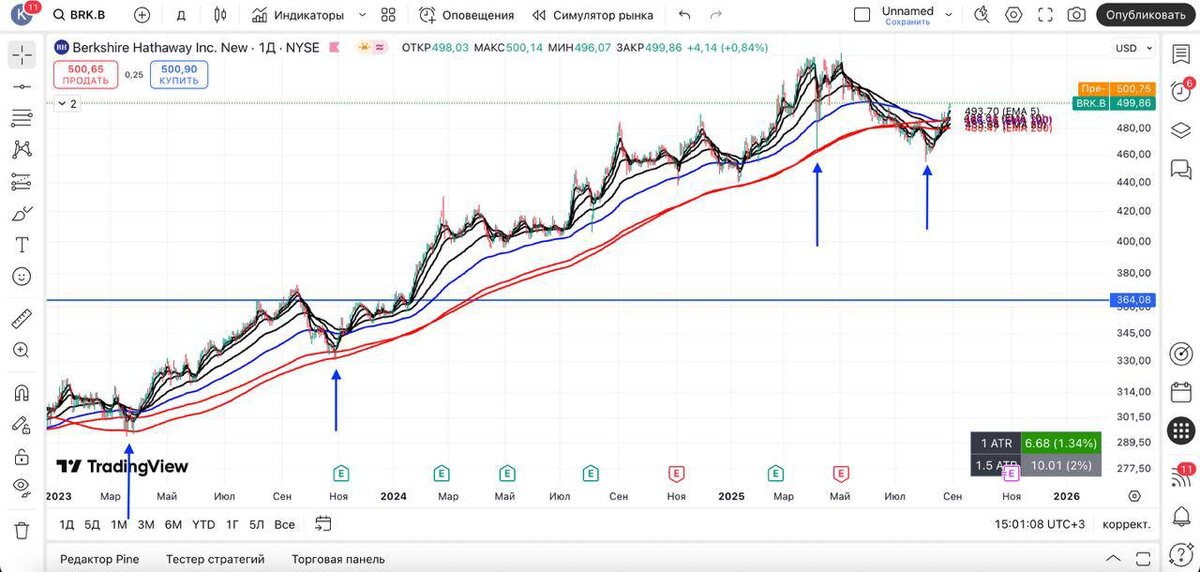The width and height of the screenshot is (1200, 572).
Task: Save chart layout via Сохранить
Action: (x=907, y=21)
